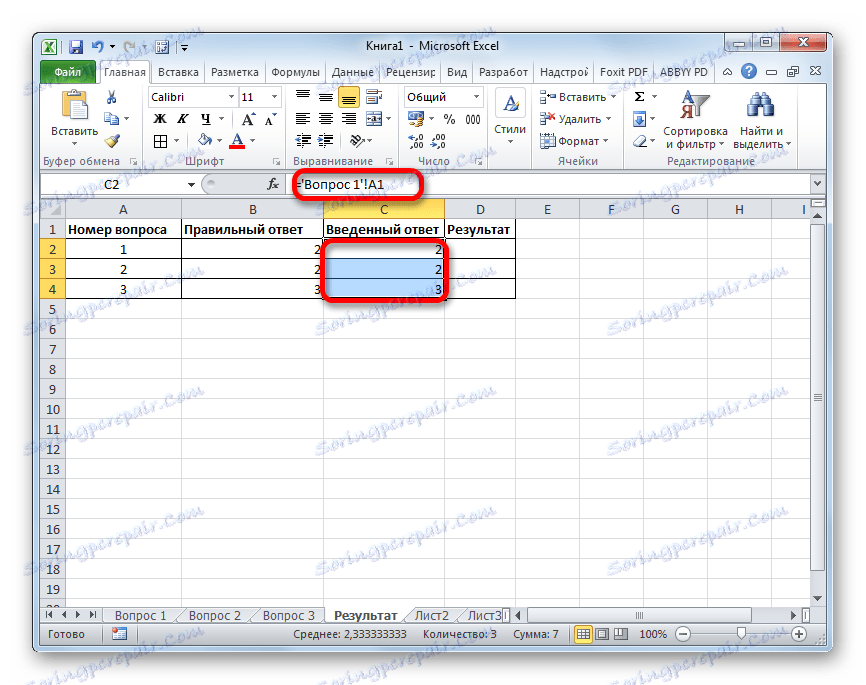The width and height of the screenshot is (866, 685).
Task: Click the Fill down arrow icon
Action: pyautogui.click(x=639, y=119)
